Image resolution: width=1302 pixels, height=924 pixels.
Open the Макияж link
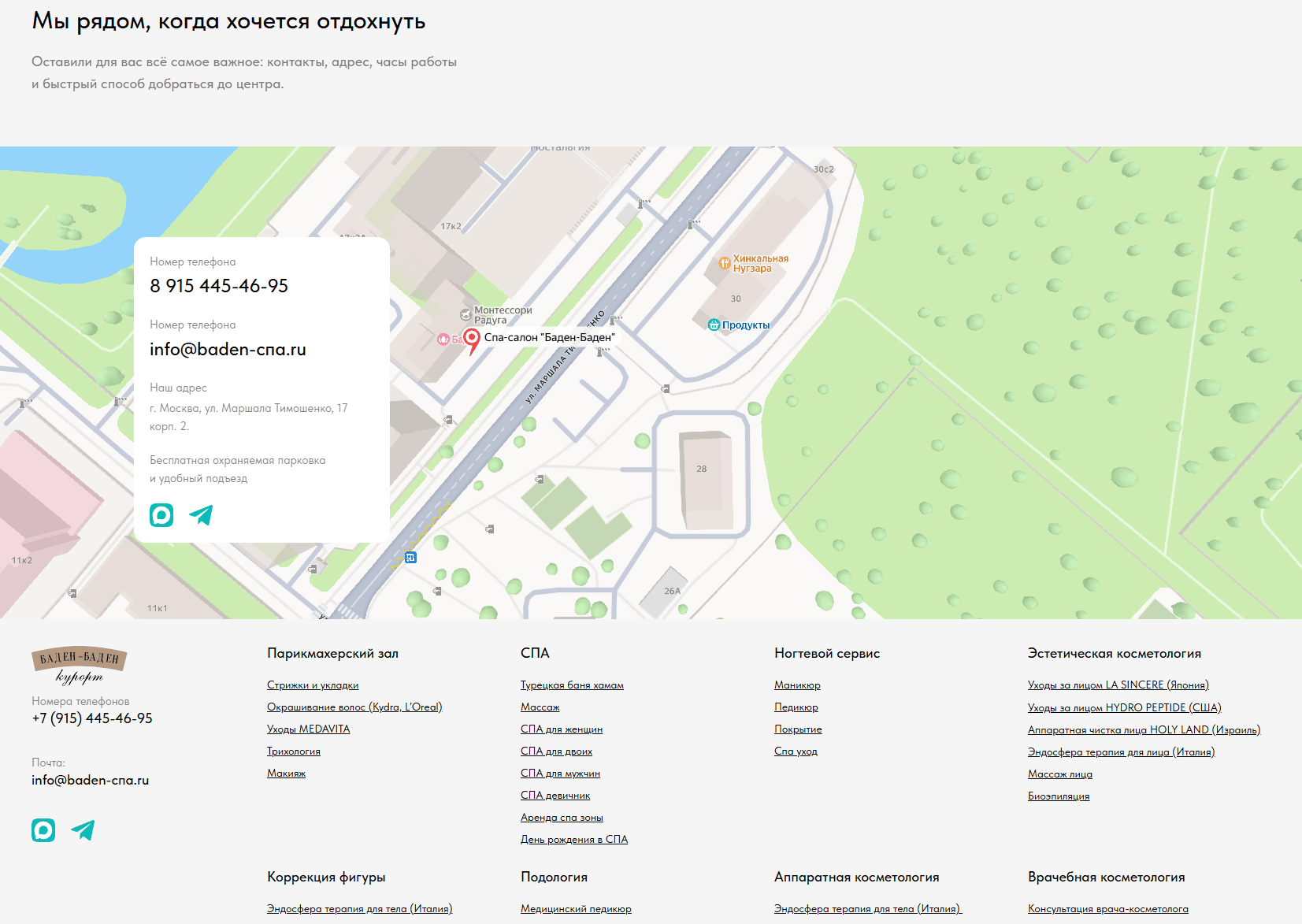click(286, 774)
